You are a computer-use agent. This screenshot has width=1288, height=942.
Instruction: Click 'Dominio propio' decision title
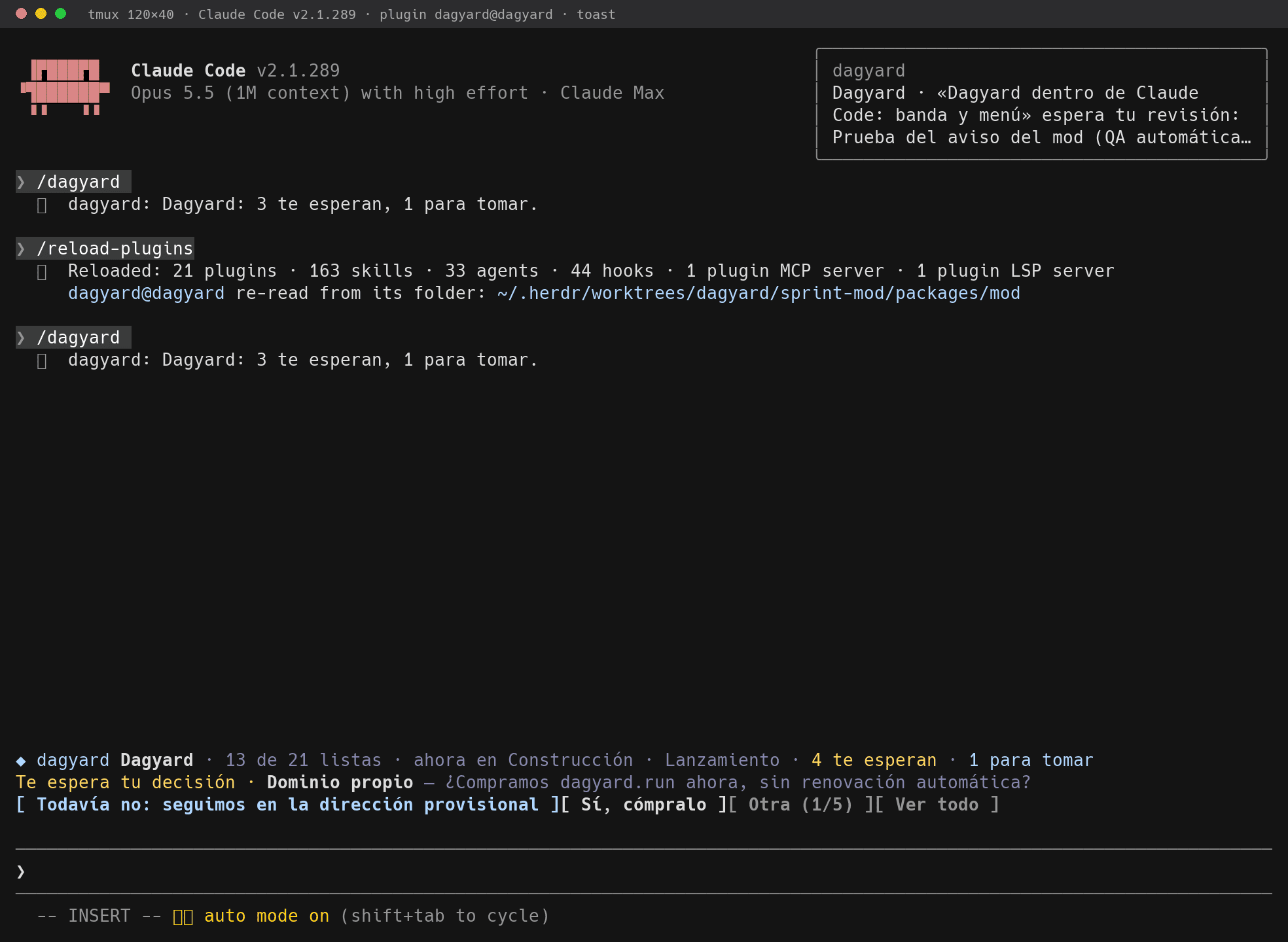[340, 782]
